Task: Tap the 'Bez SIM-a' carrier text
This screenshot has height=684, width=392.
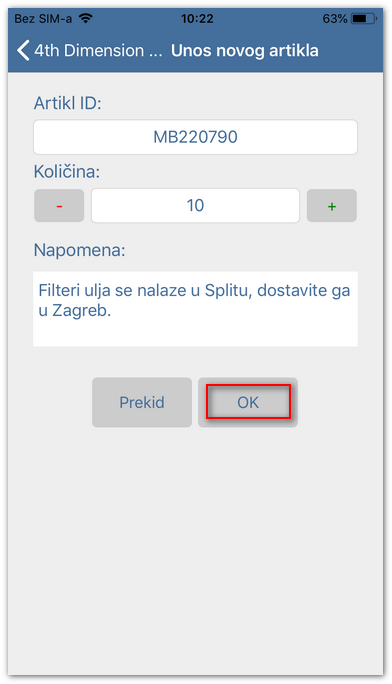Action: [x=43, y=18]
